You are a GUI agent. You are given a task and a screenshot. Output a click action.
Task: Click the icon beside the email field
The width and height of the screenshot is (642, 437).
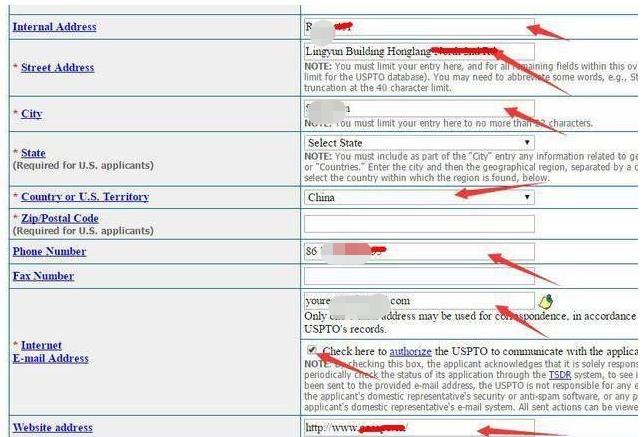coord(546,301)
